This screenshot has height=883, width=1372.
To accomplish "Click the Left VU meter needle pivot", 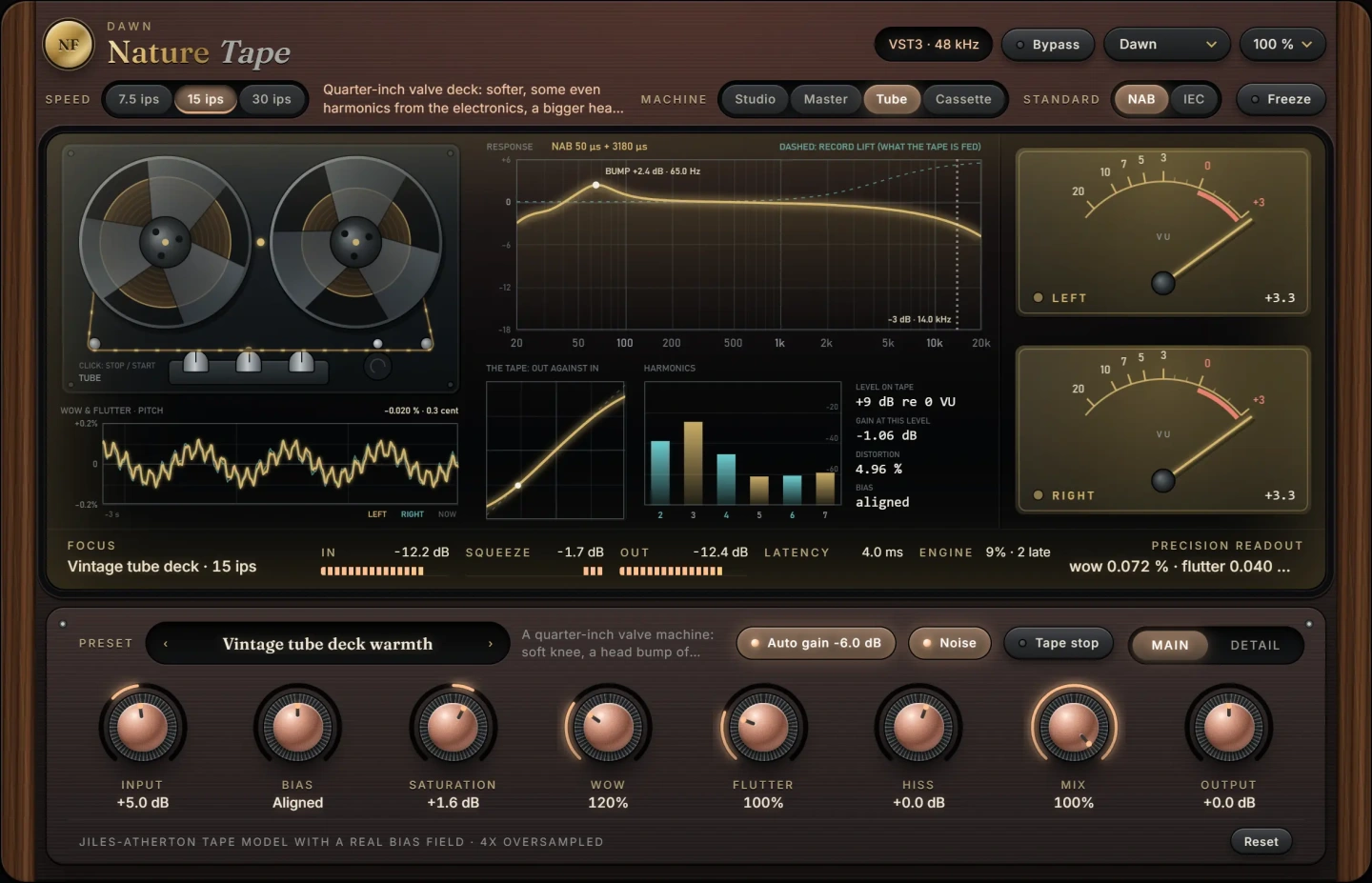I will [x=1163, y=283].
